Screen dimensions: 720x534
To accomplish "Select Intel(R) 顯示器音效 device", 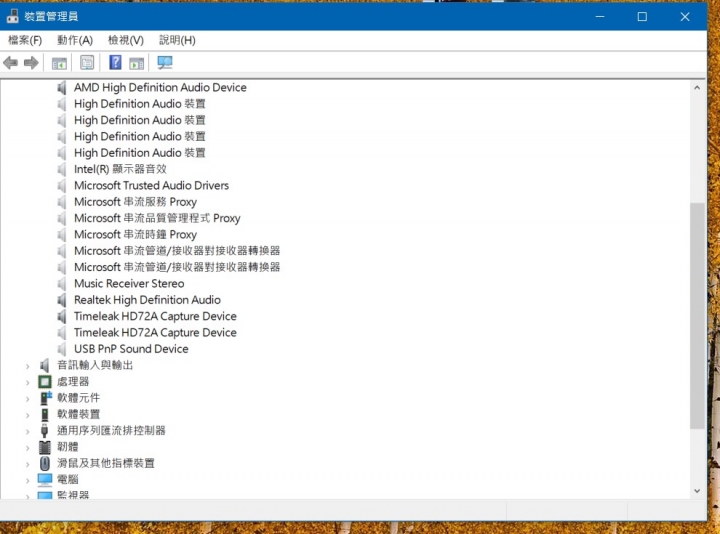I will pos(120,169).
